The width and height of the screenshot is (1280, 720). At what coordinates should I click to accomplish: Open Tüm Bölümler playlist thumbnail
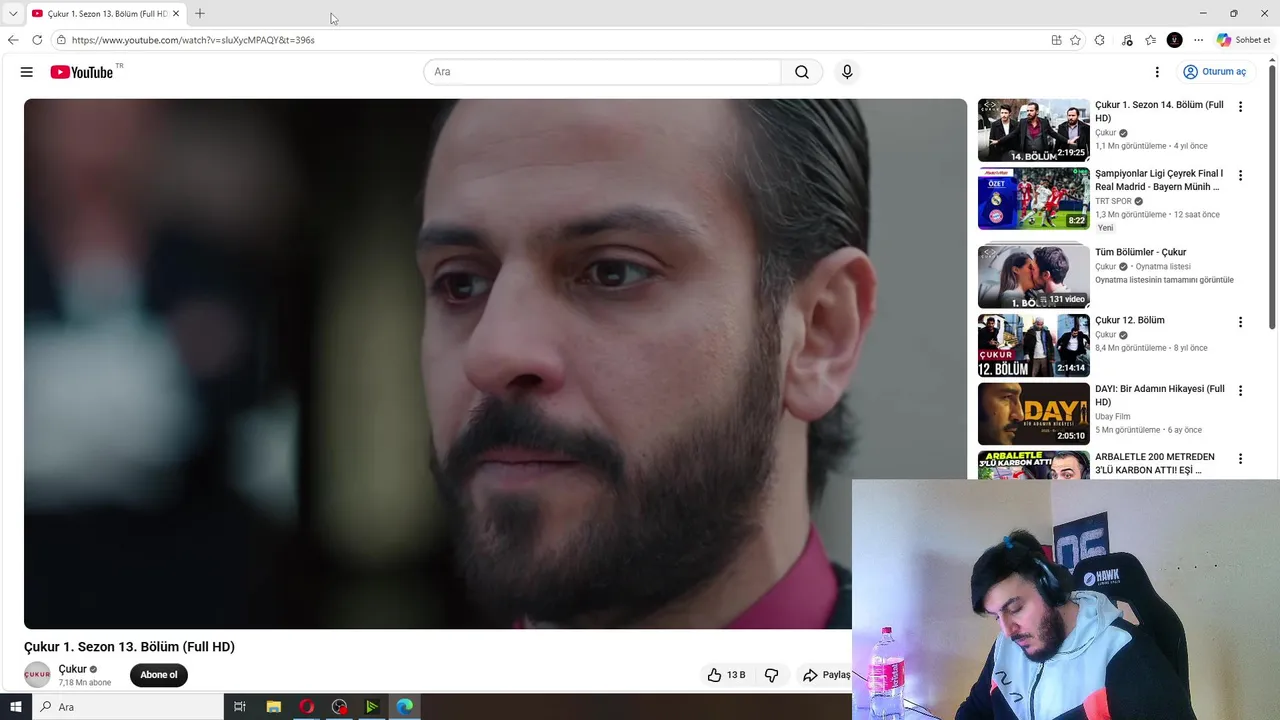tap(1034, 276)
